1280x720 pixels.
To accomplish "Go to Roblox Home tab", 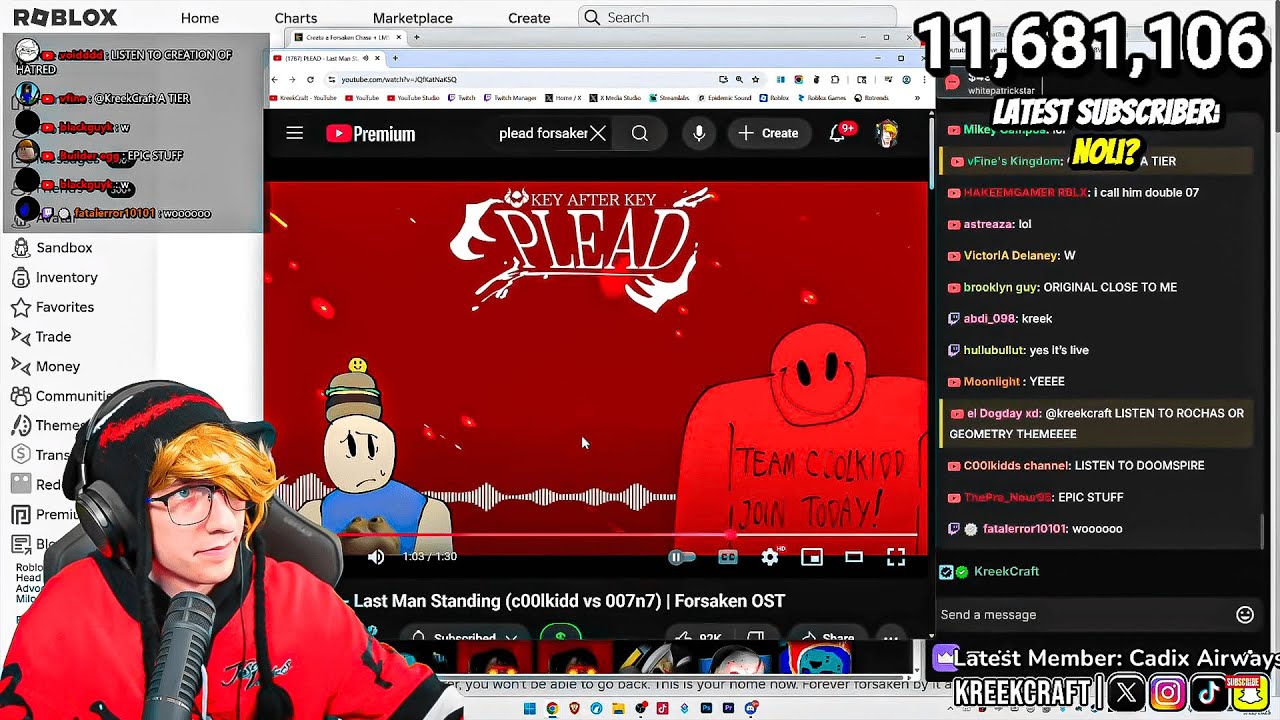I will [200, 18].
